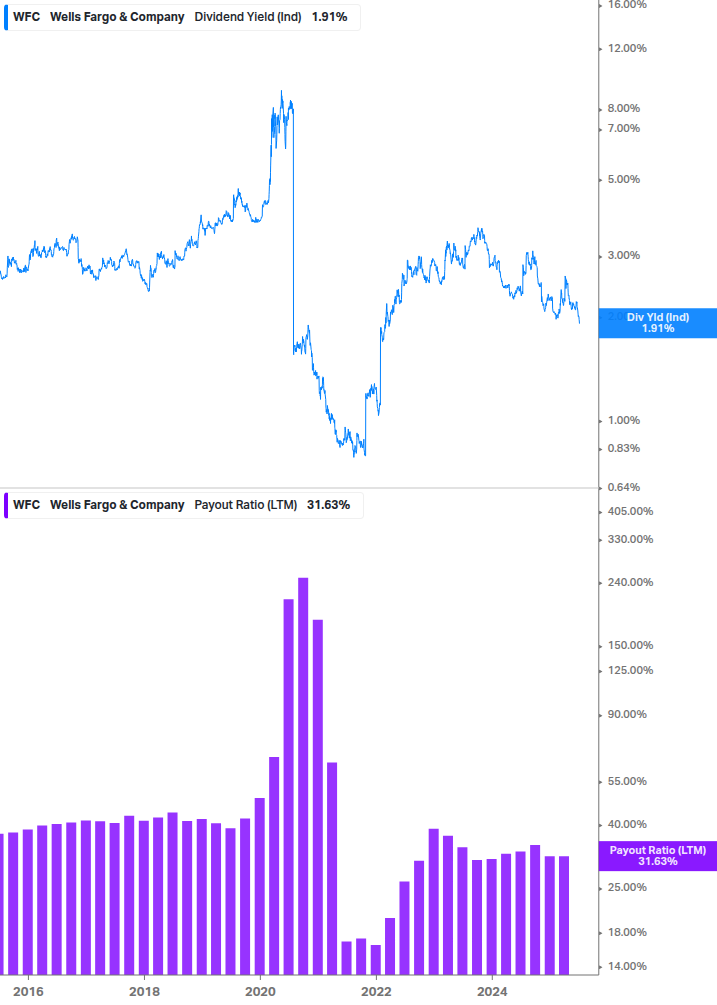Click the 12.00% yield axis label

point(627,49)
